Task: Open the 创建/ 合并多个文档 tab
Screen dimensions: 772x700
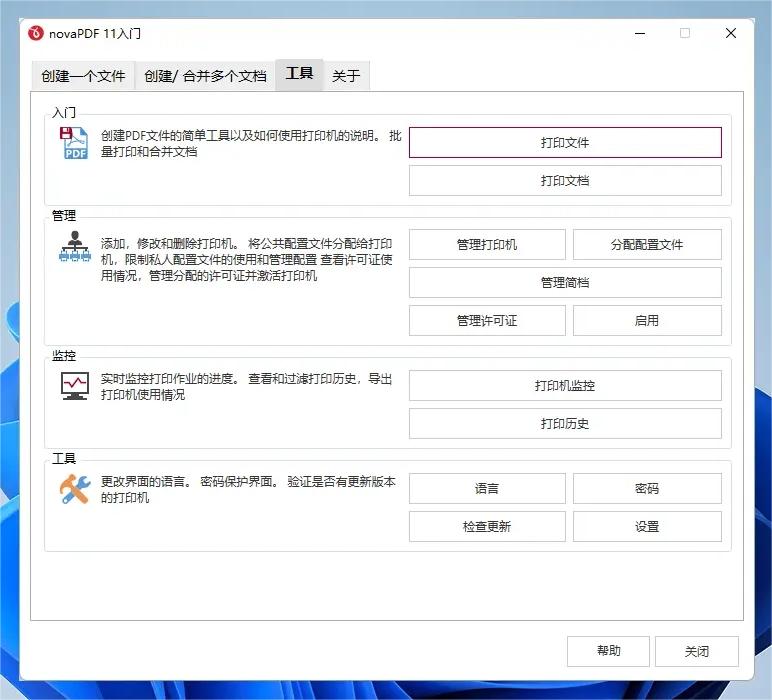Action: point(205,76)
